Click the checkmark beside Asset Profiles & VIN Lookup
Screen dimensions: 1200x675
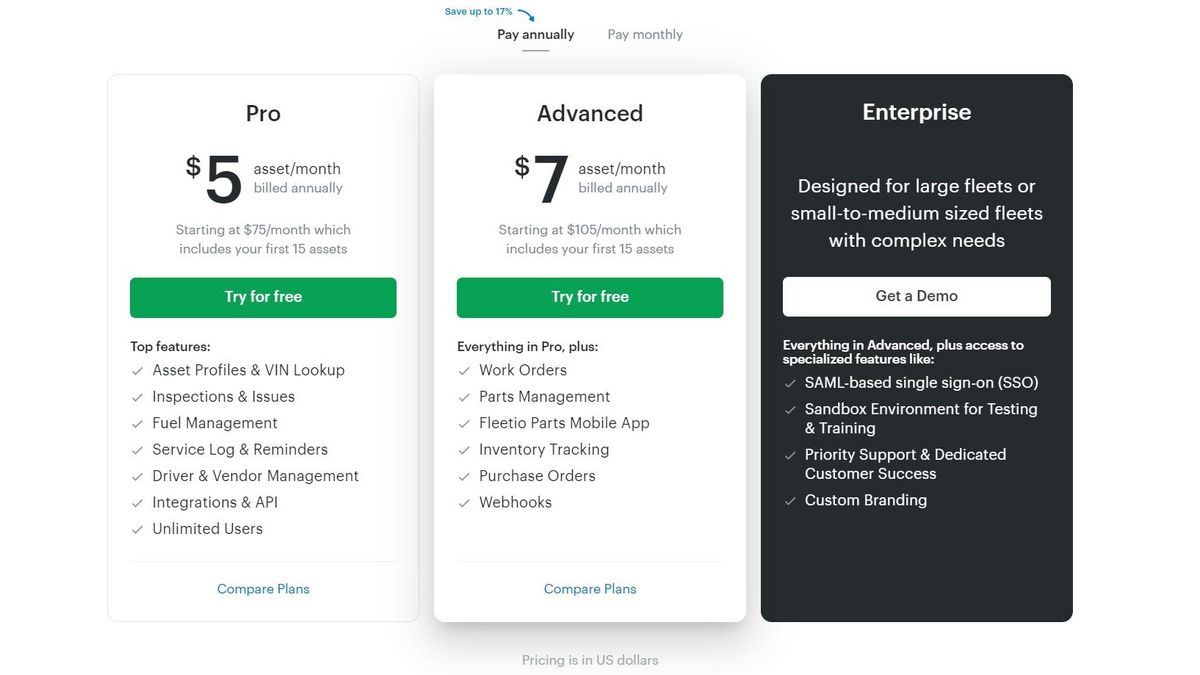coord(138,370)
